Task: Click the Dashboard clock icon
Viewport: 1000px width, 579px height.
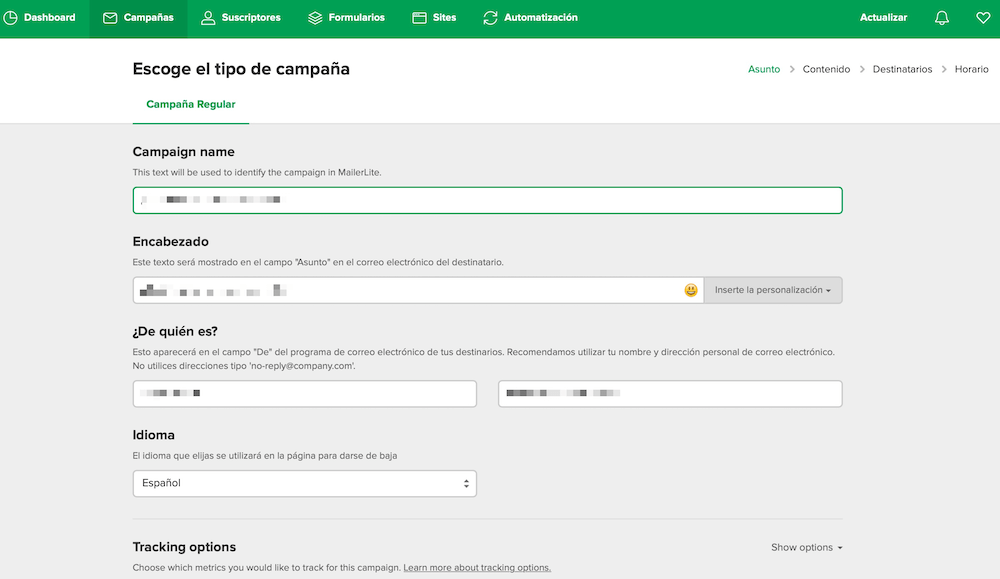Action: click(x=11, y=18)
